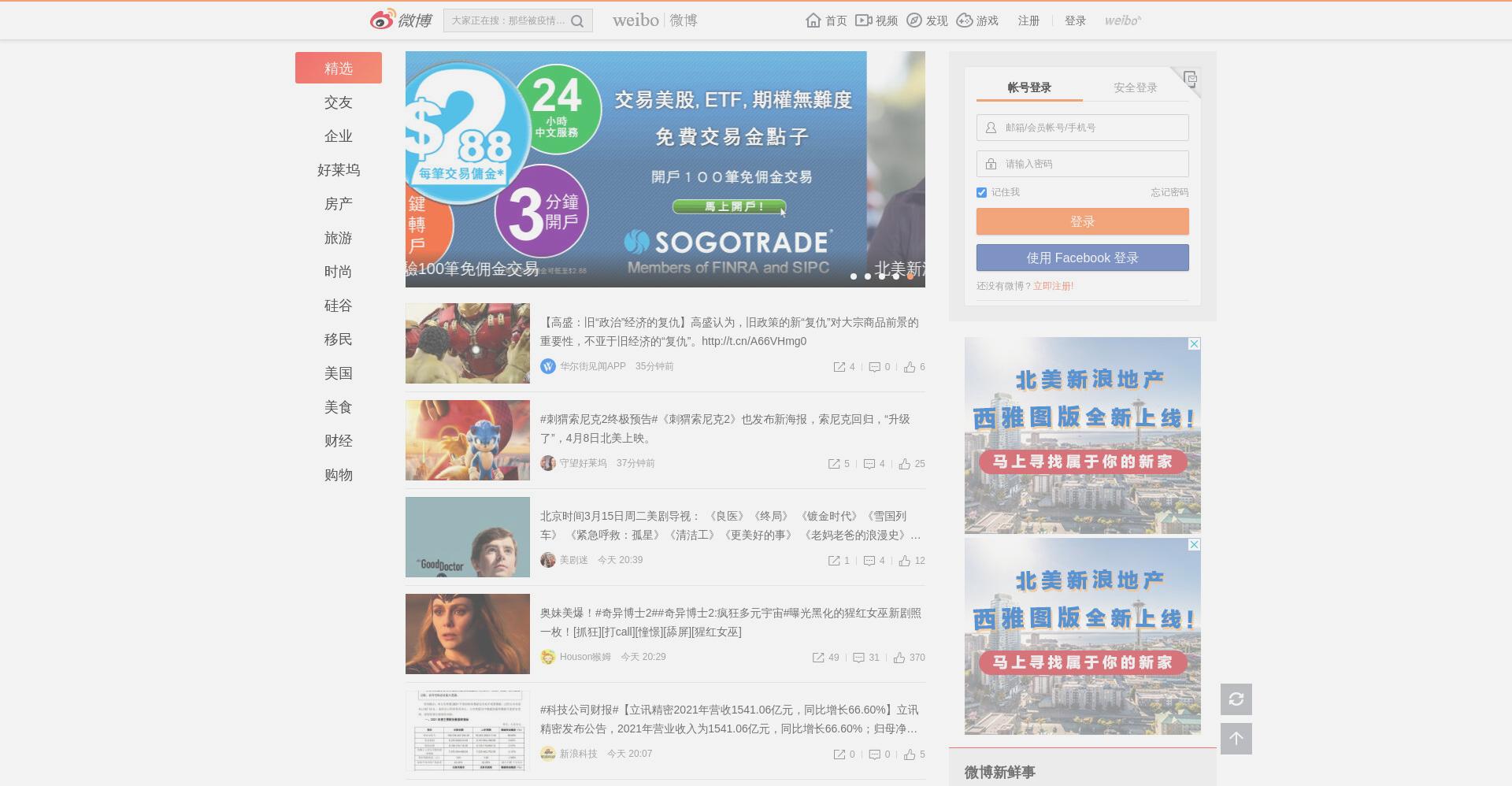
Task: Click the orange 登录 button
Action: 1083,221
